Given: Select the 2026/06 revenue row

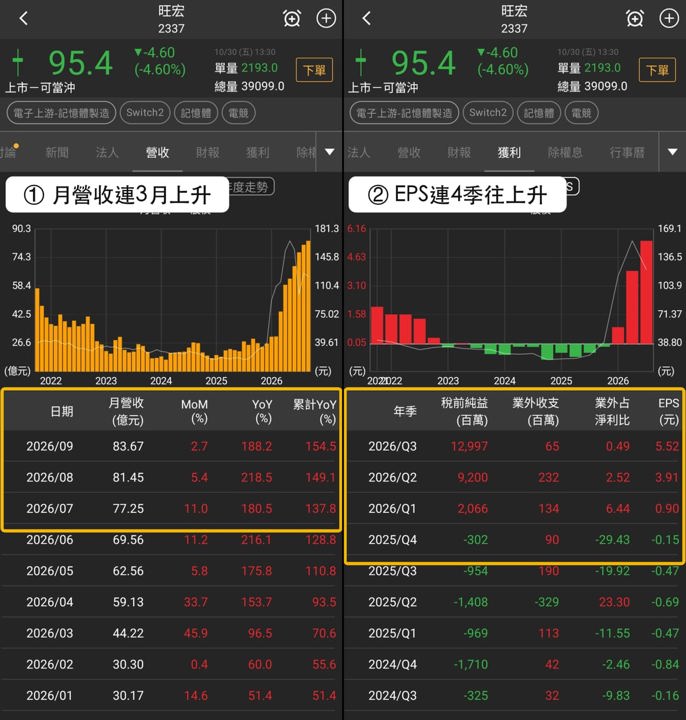Looking at the screenshot, I should [x=171, y=540].
